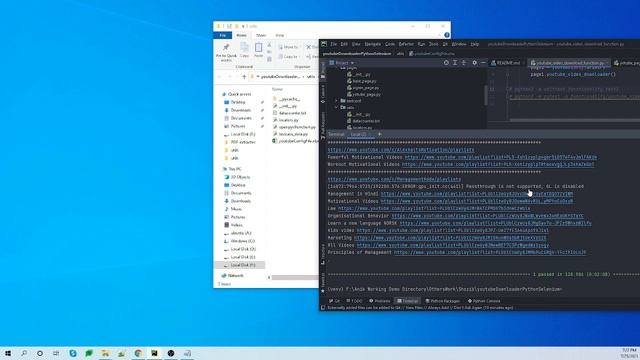Select PDF extractor folder in Explorer sidebar
The height and width of the screenshot is (360, 640).
240,142
